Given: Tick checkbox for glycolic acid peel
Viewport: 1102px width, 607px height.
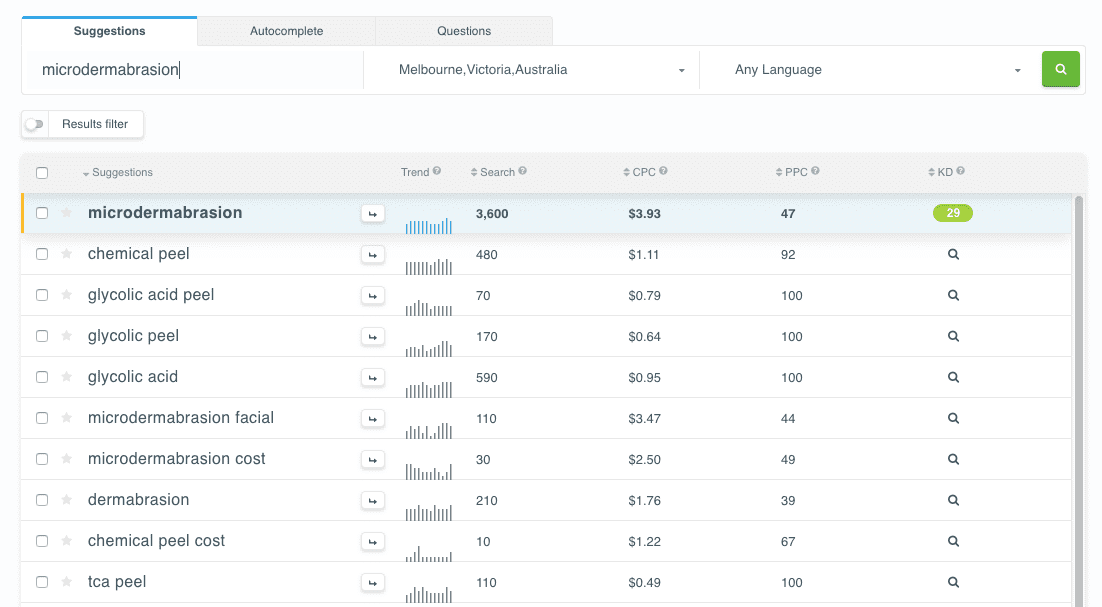Looking at the screenshot, I should point(42,295).
